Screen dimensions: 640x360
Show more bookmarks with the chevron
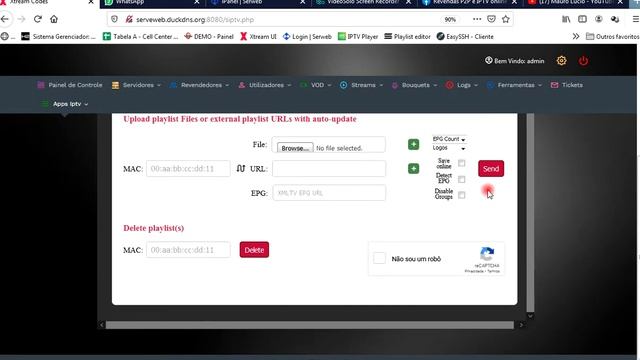576,36
